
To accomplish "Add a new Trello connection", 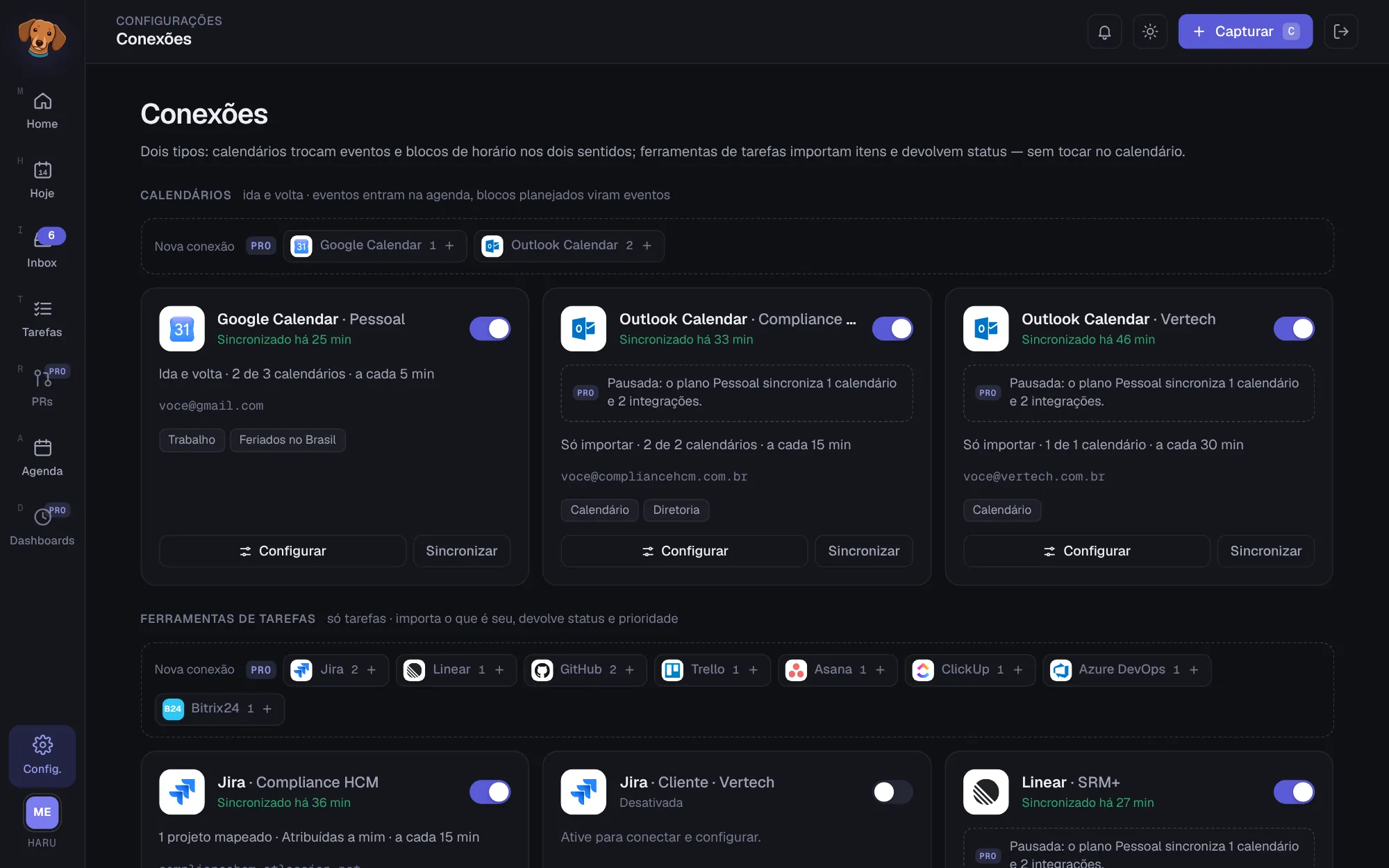I will (713, 670).
